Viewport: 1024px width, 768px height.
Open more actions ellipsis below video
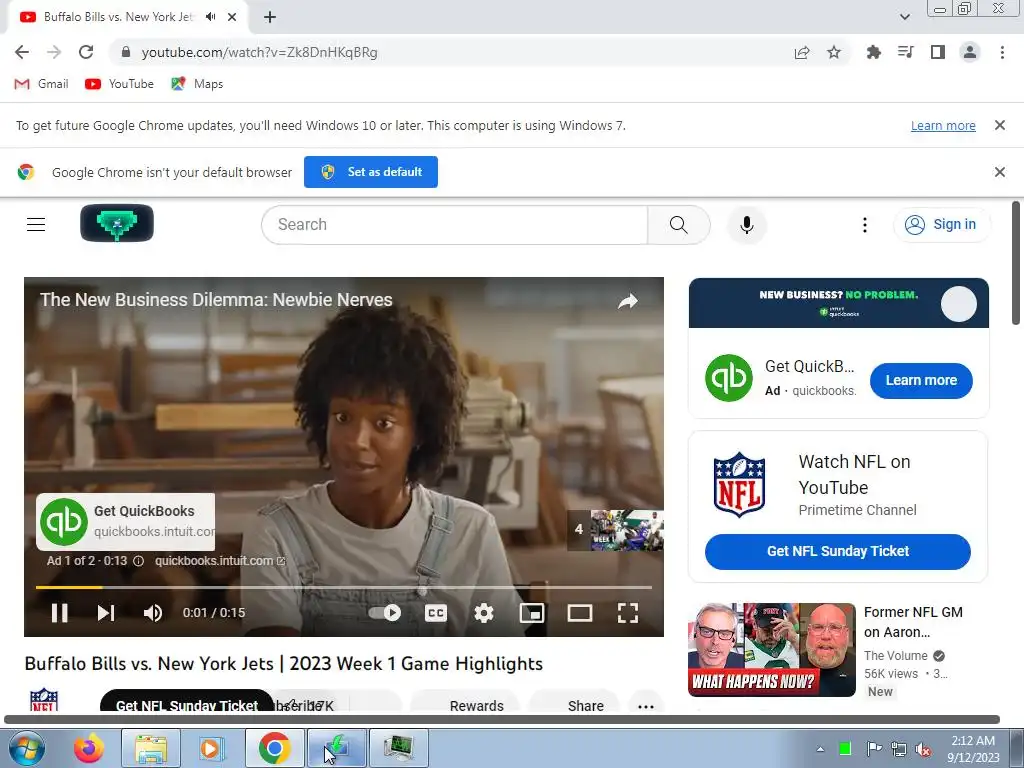click(645, 705)
